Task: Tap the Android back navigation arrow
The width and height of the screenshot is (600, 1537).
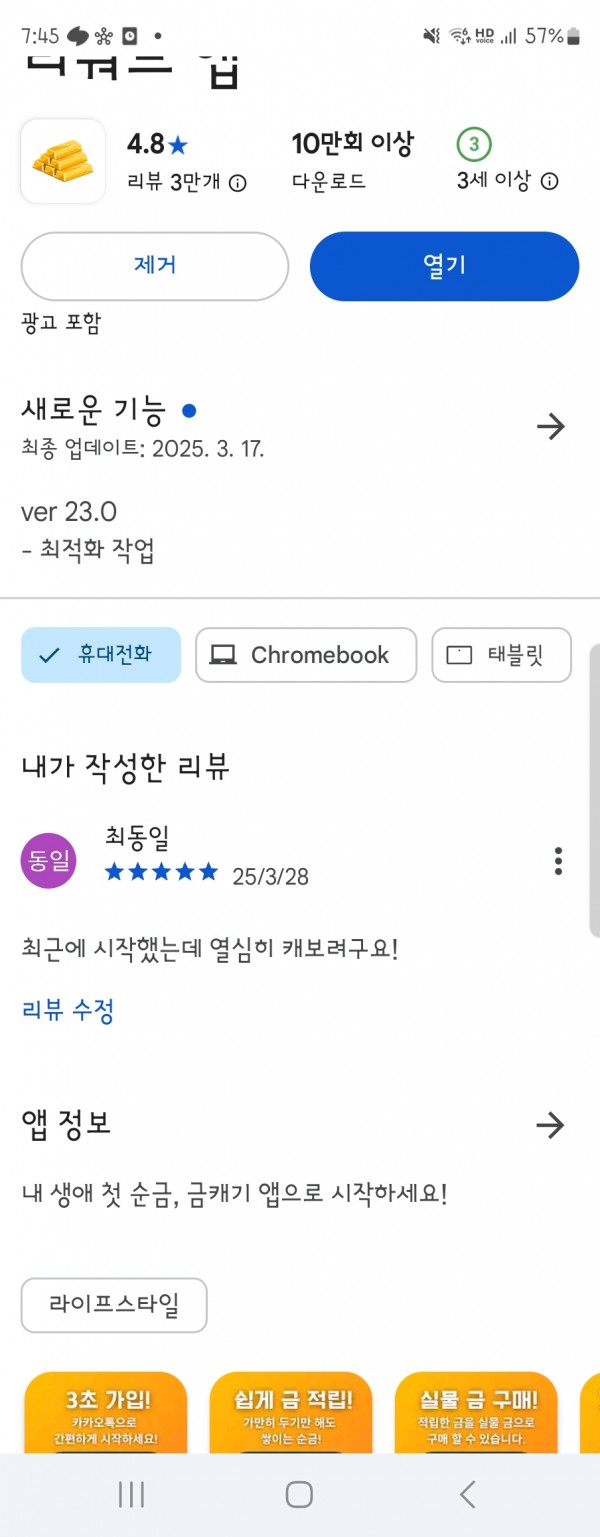Action: 467,1495
